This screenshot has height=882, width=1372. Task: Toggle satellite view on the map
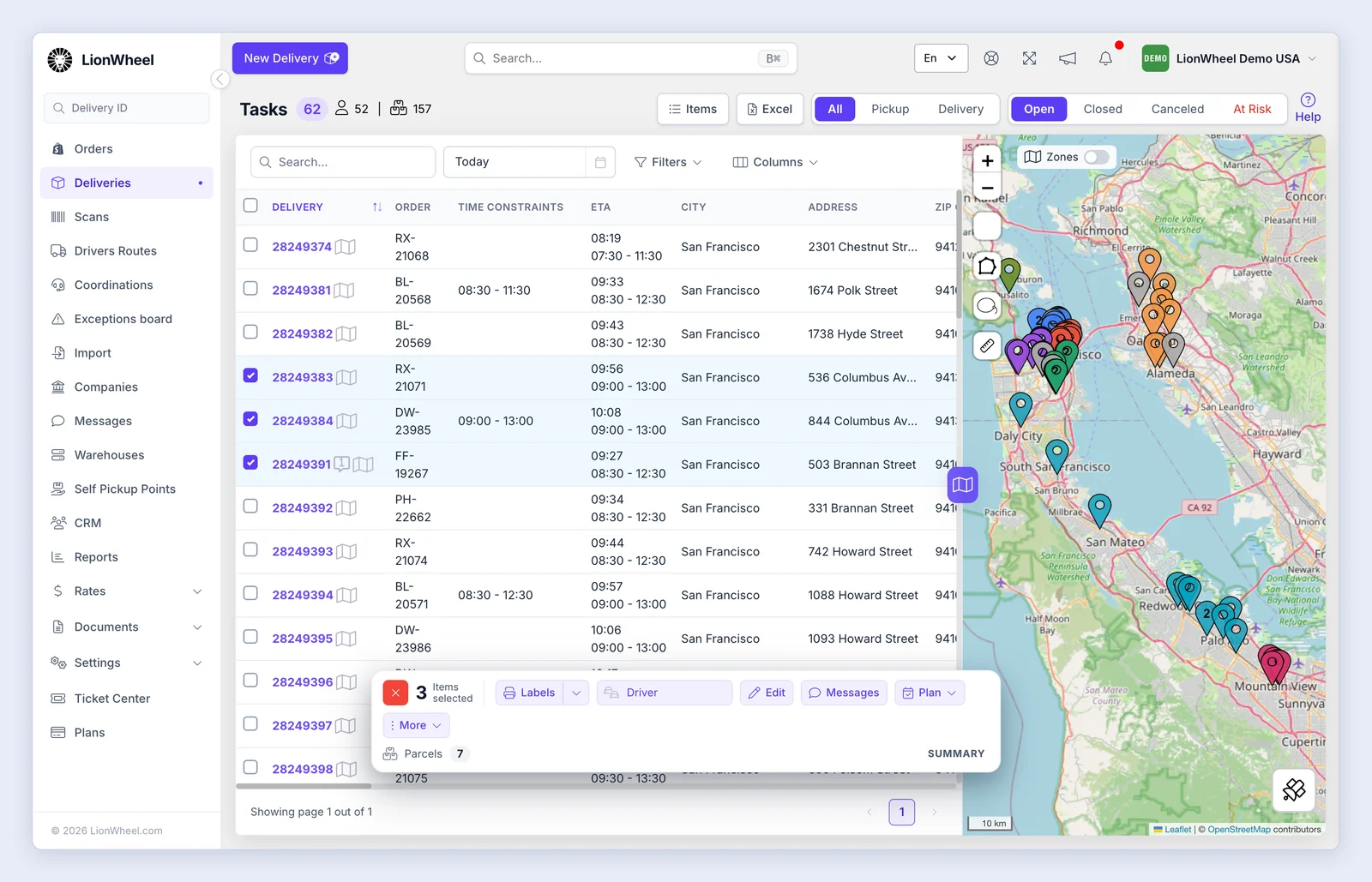[x=1294, y=789]
